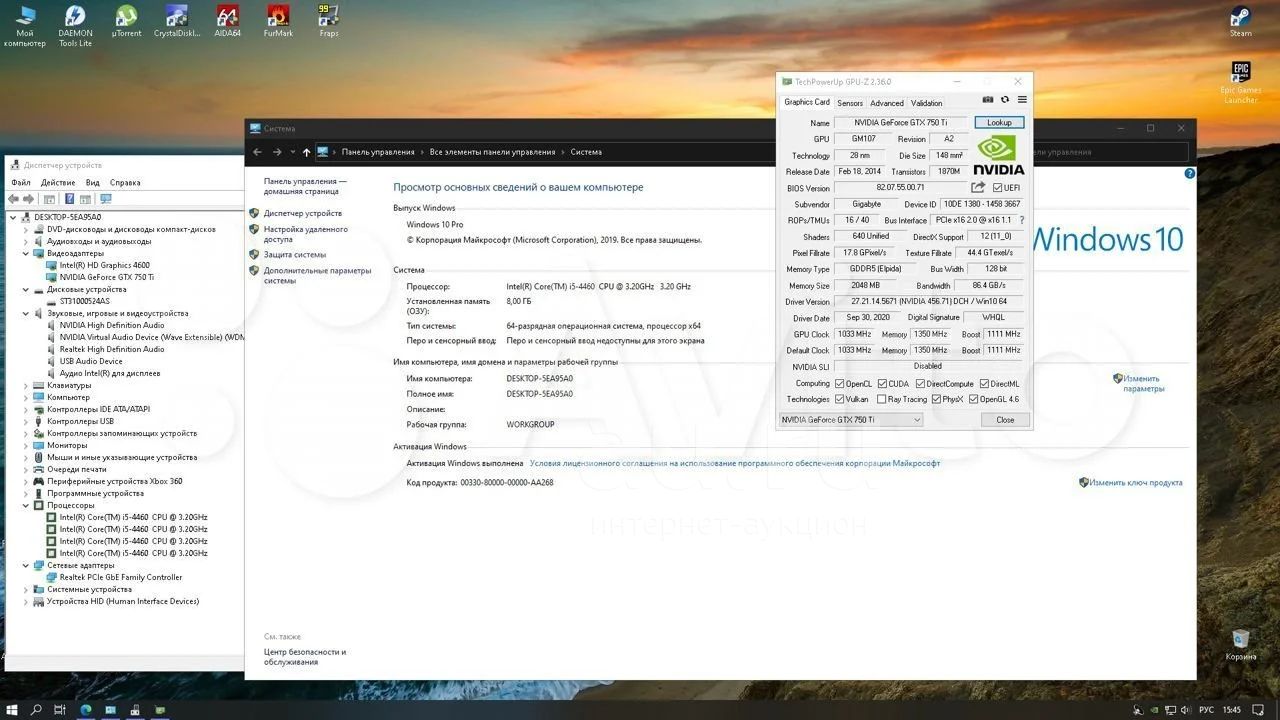Click the Bus Interface question mark in GPU-Z
The image size is (1280, 720).
(x=1021, y=220)
